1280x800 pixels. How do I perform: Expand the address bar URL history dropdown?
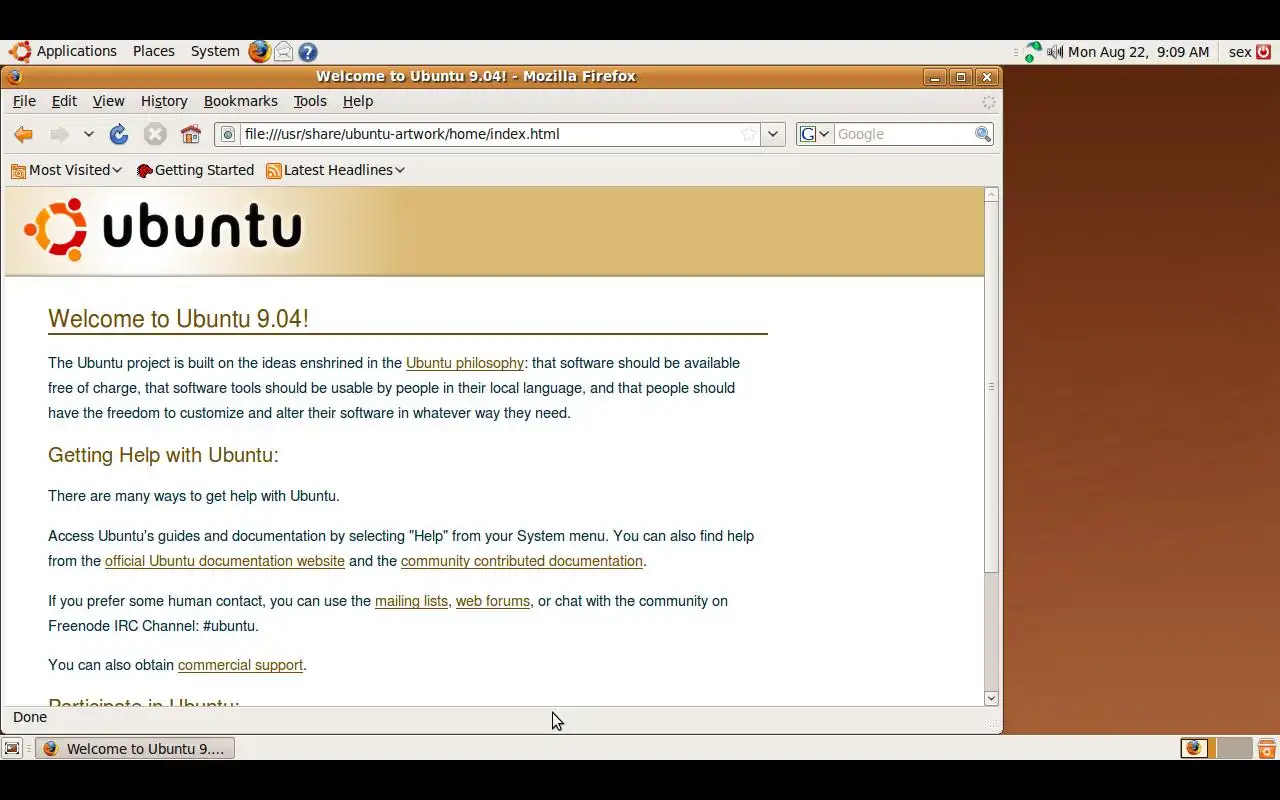773,134
